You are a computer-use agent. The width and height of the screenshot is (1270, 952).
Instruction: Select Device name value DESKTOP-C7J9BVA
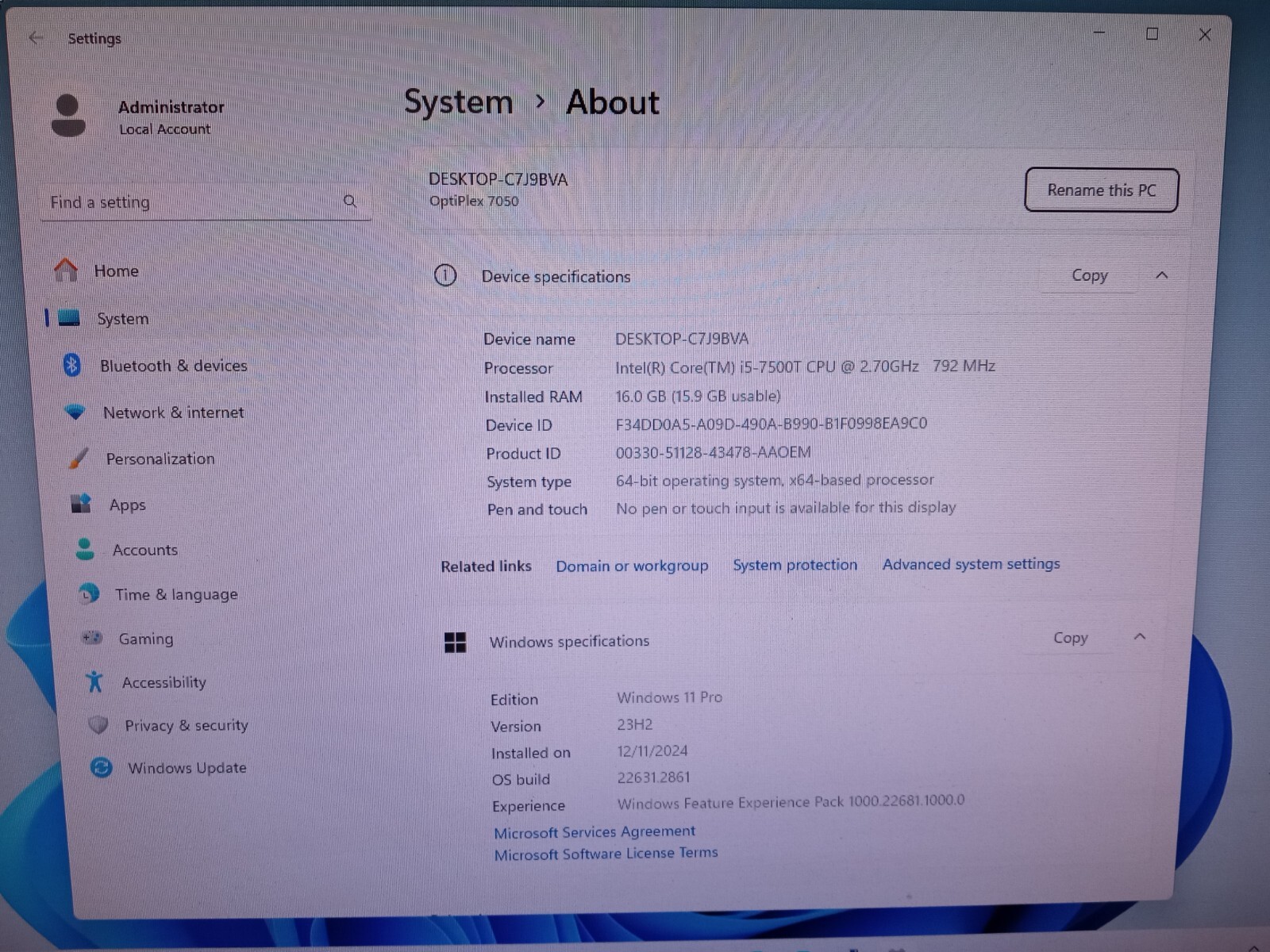[x=682, y=339]
